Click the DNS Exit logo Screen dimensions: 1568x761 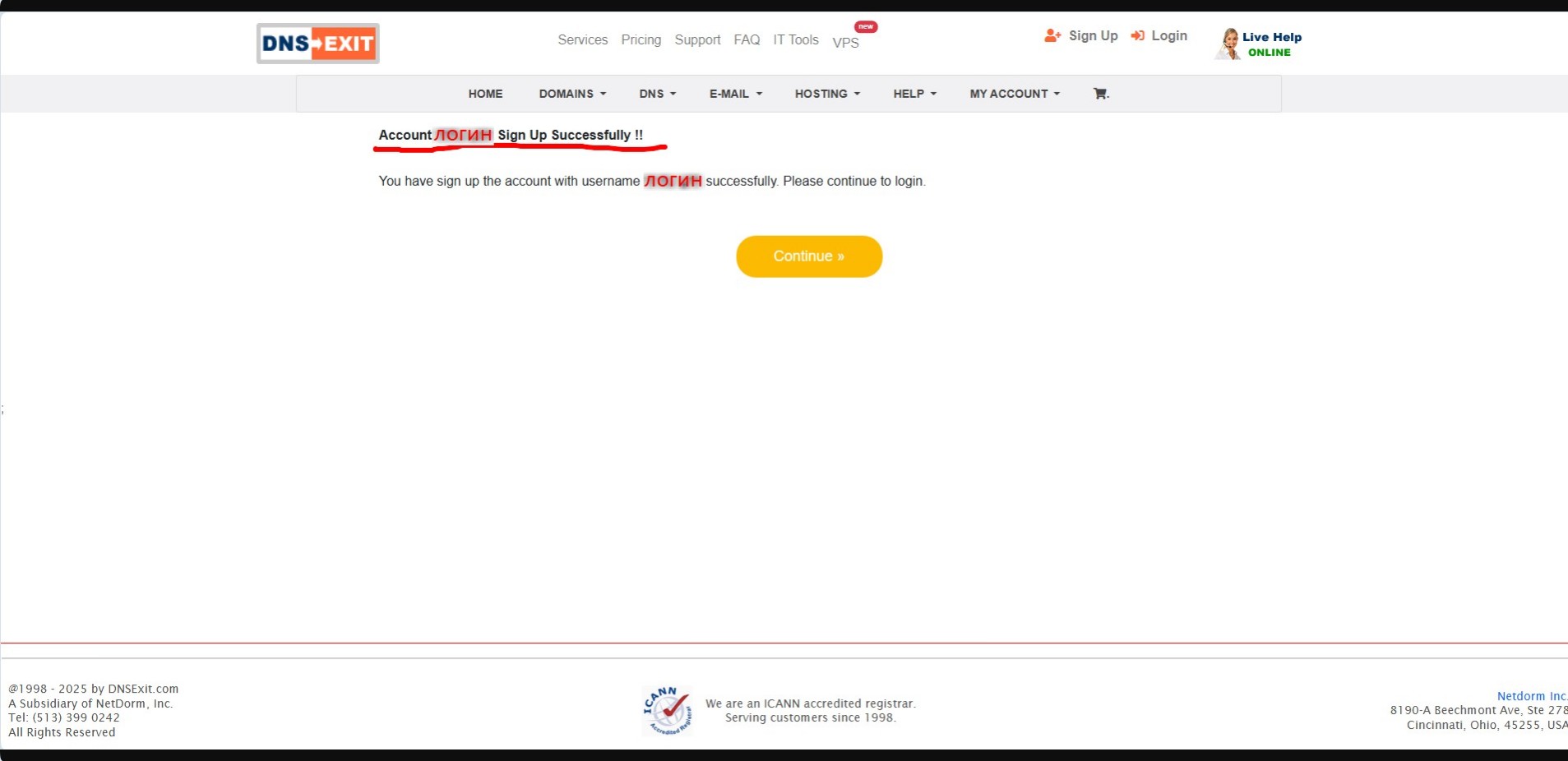[317, 43]
